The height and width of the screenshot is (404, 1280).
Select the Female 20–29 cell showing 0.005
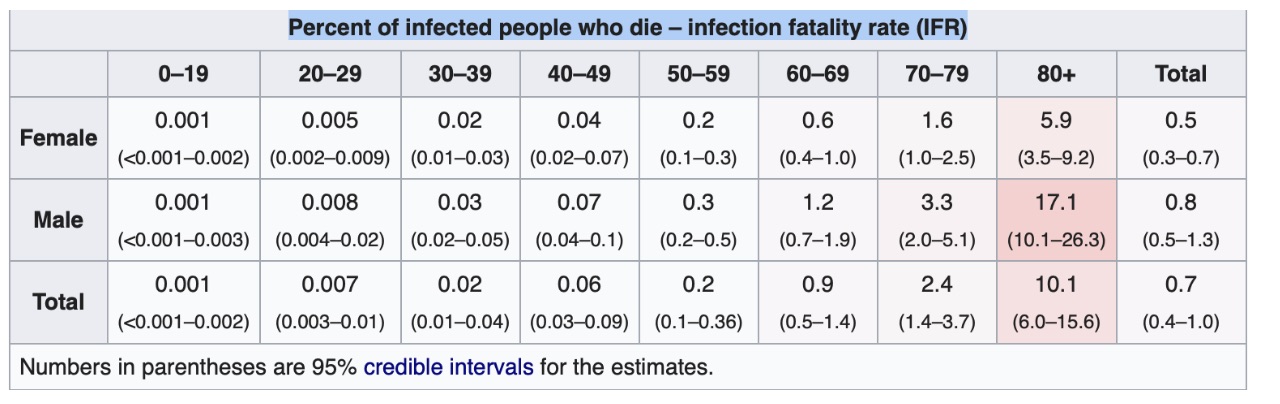329,121
